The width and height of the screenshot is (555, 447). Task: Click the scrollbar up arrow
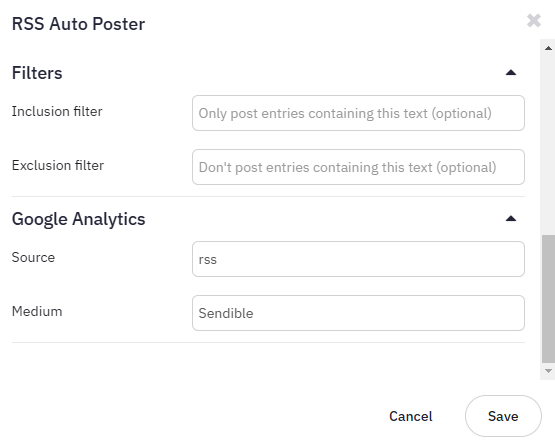548,48
